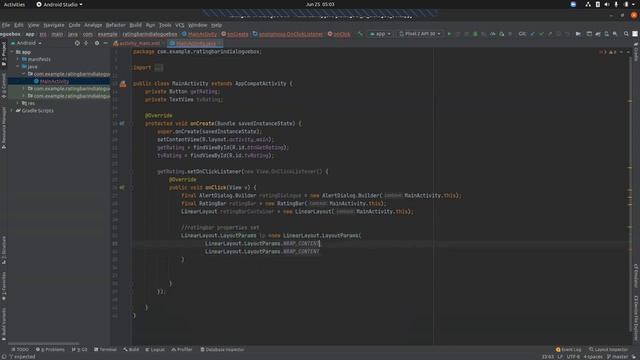Hide the project panel with minus icon
Image resolution: width=640 pixels, height=360 pixels.
click(106, 43)
